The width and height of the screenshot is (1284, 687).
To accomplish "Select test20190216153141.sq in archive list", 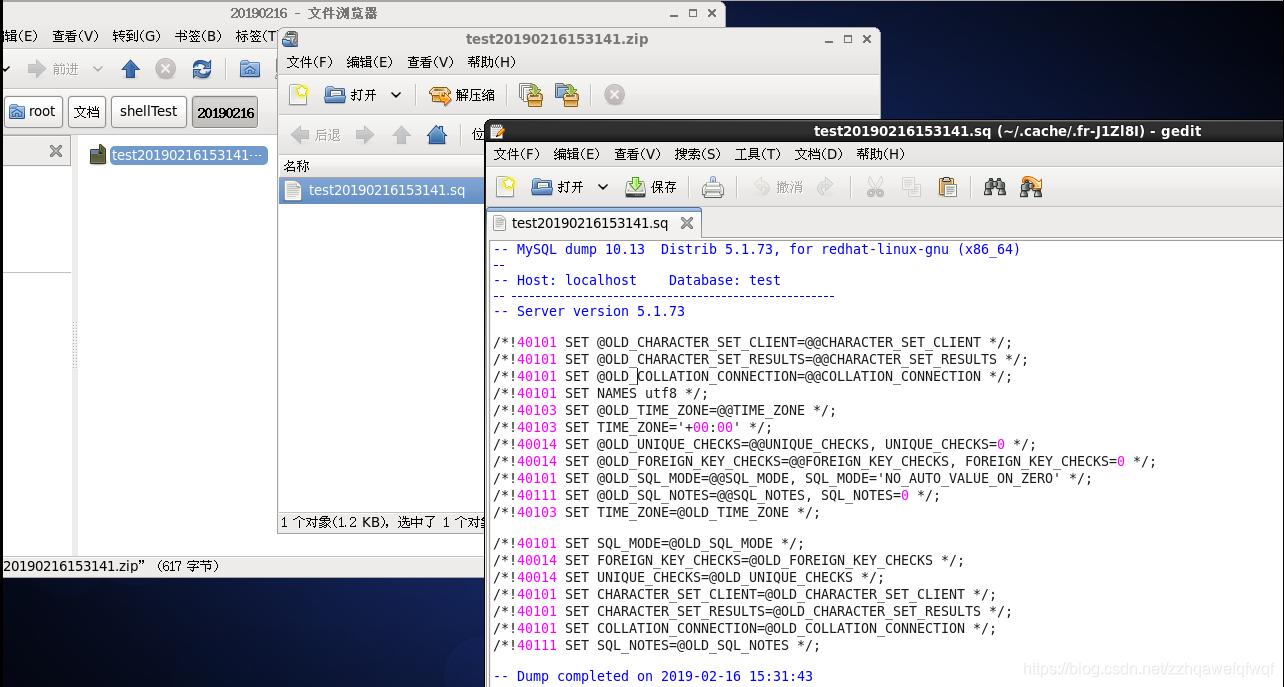I will 380,190.
